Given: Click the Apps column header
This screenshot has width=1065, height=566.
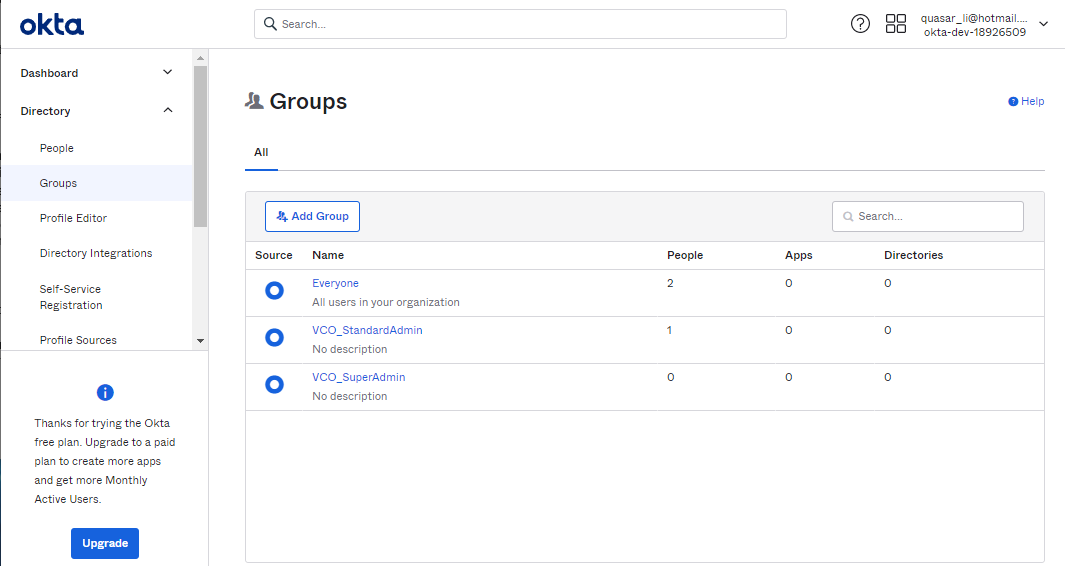Looking at the screenshot, I should pyautogui.click(x=799, y=255).
